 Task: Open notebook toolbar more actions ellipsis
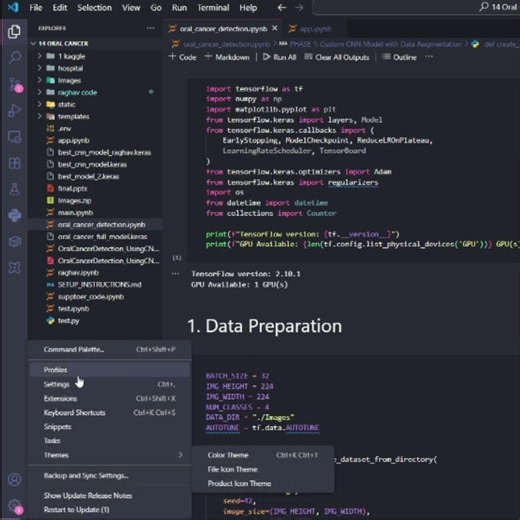429,57
